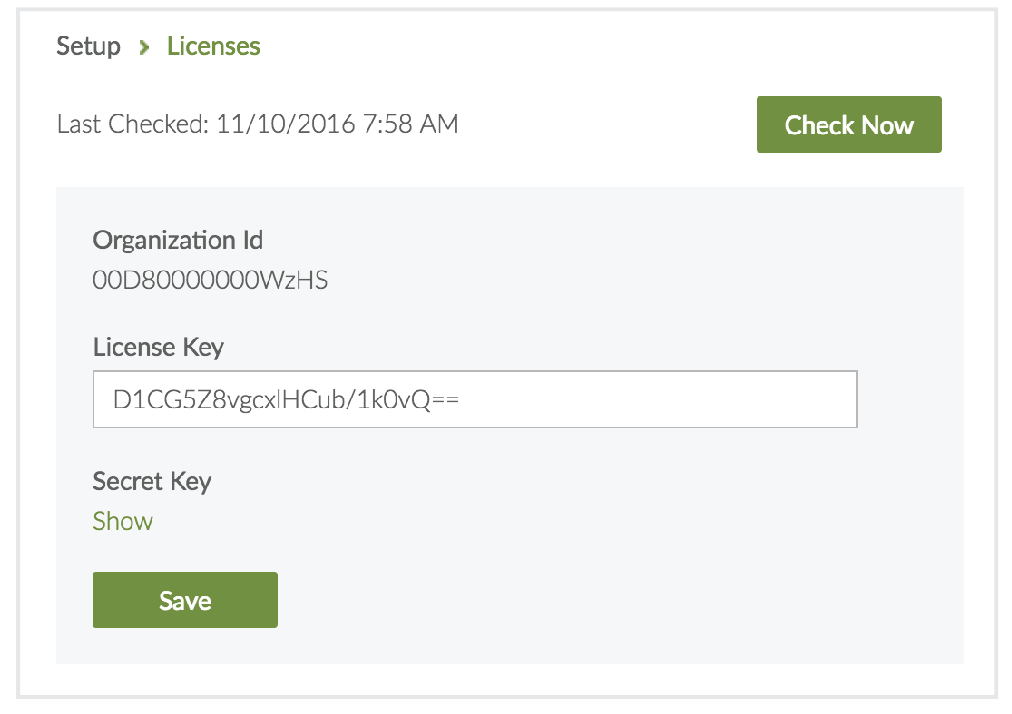This screenshot has width=1012, height=714.
Task: Click the word Licenses in green
Action: click(x=213, y=47)
